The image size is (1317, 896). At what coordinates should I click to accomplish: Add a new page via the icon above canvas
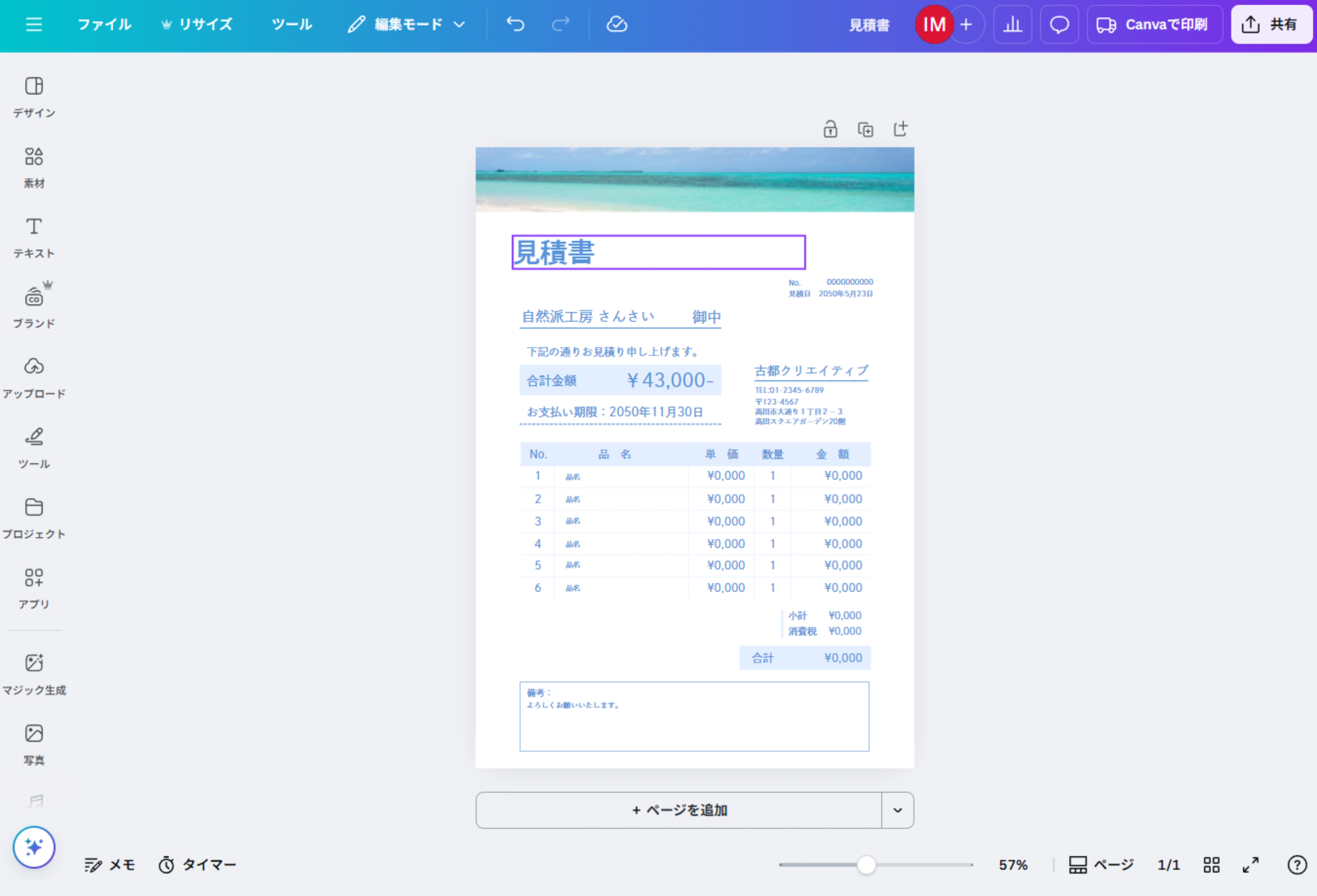pyautogui.click(x=901, y=129)
